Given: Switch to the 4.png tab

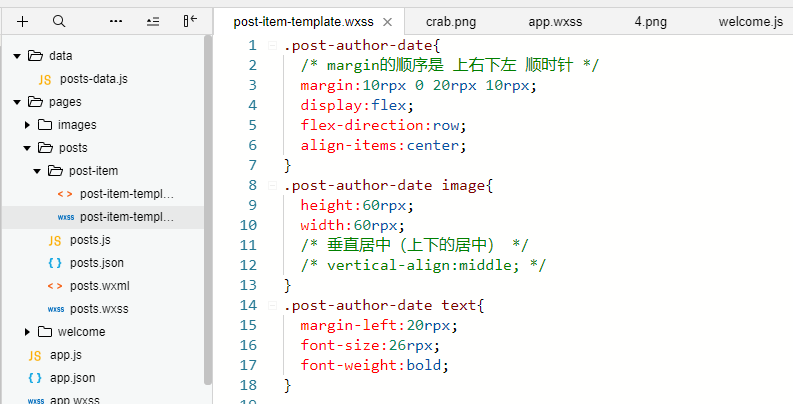Looking at the screenshot, I should (651, 22).
